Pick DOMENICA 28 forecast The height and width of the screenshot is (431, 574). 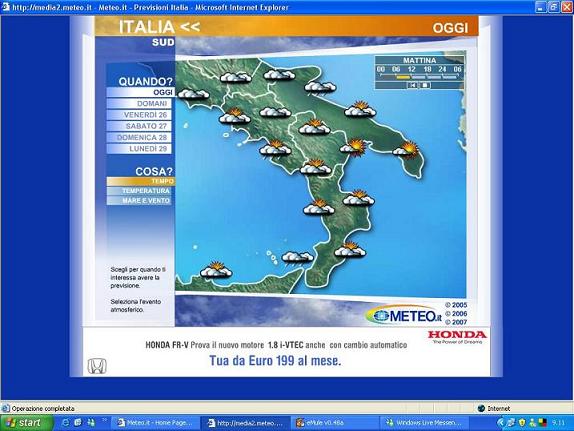(139, 138)
